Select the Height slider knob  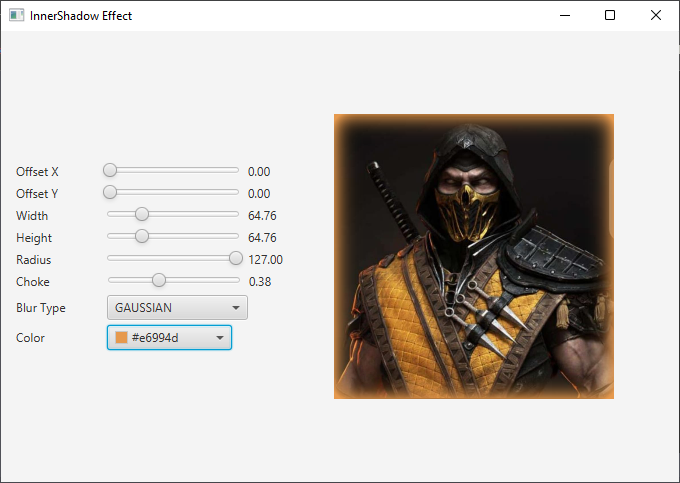142,236
